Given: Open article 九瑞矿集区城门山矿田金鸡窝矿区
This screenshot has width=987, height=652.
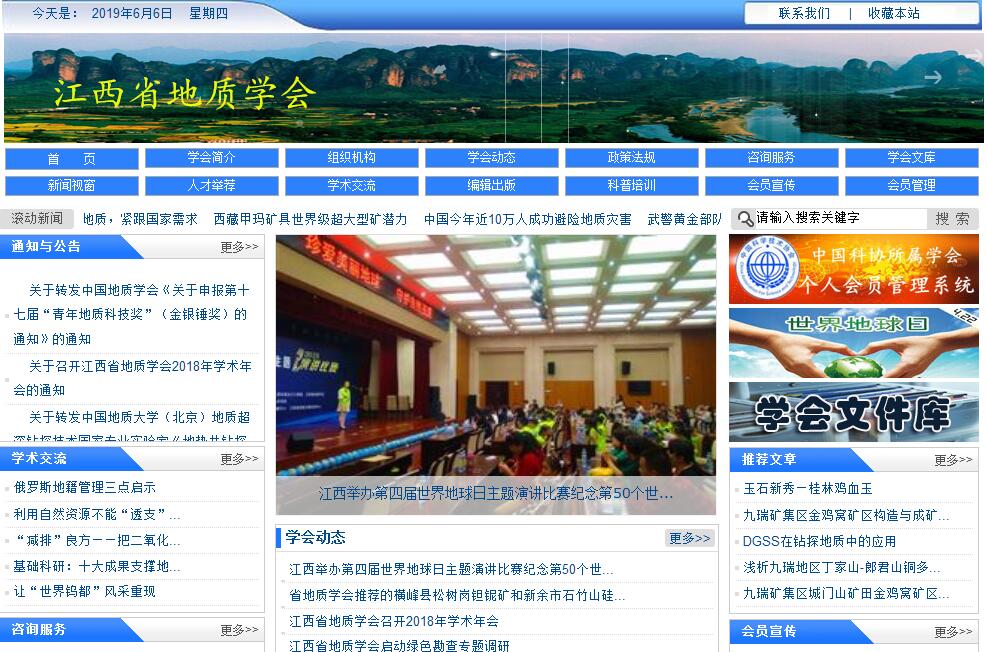Looking at the screenshot, I should coord(846,593).
